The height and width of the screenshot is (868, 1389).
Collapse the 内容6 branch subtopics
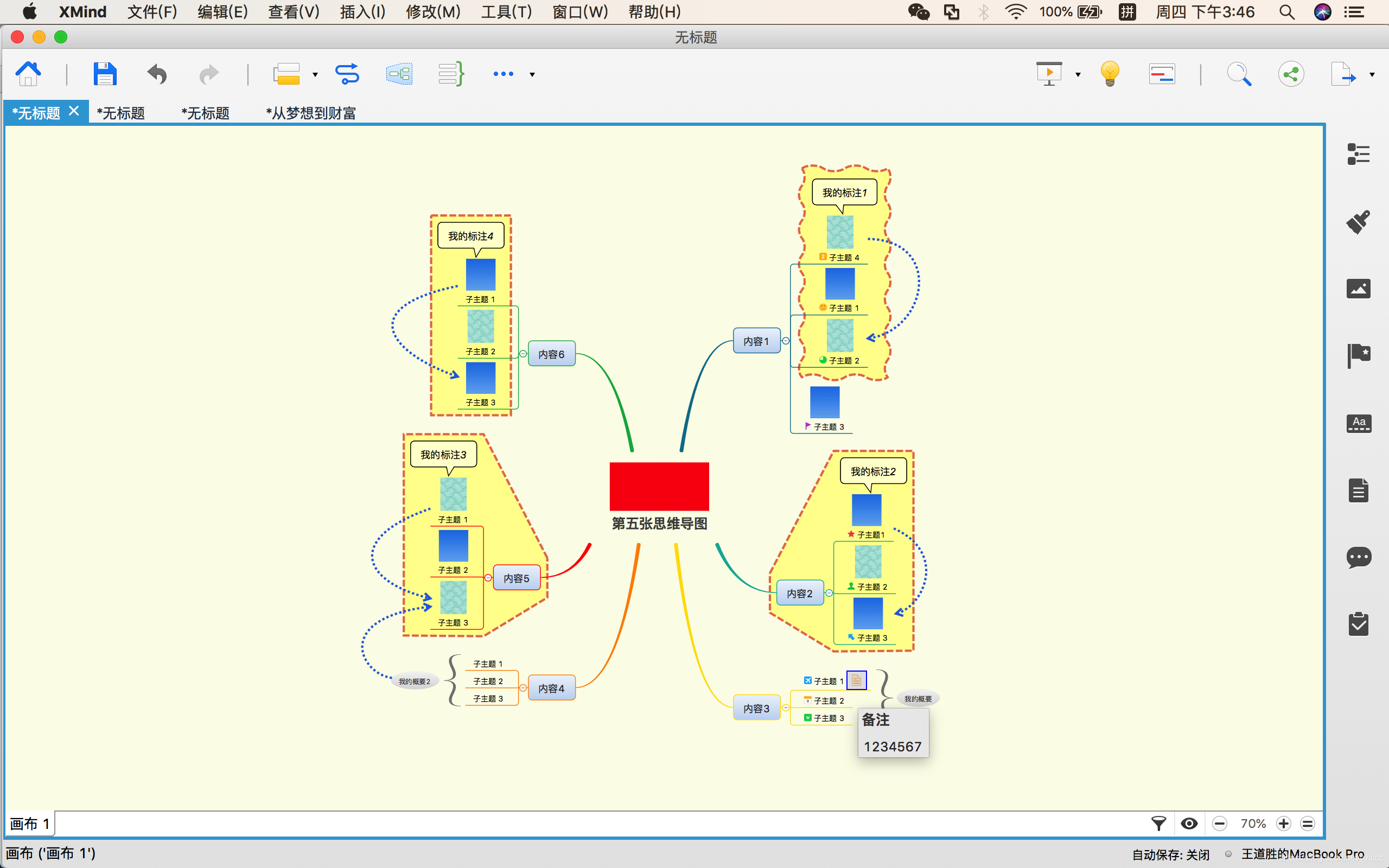click(x=523, y=354)
